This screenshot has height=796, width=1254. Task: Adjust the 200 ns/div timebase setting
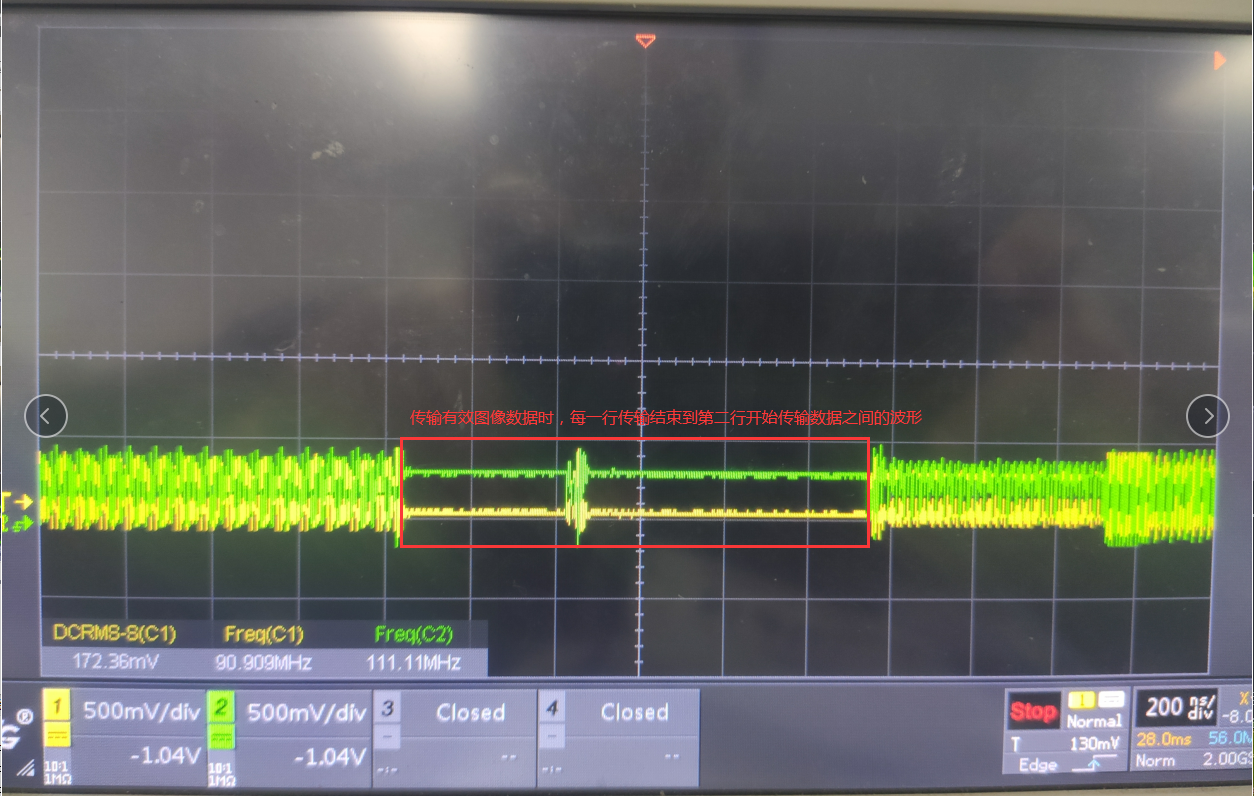click(1180, 708)
